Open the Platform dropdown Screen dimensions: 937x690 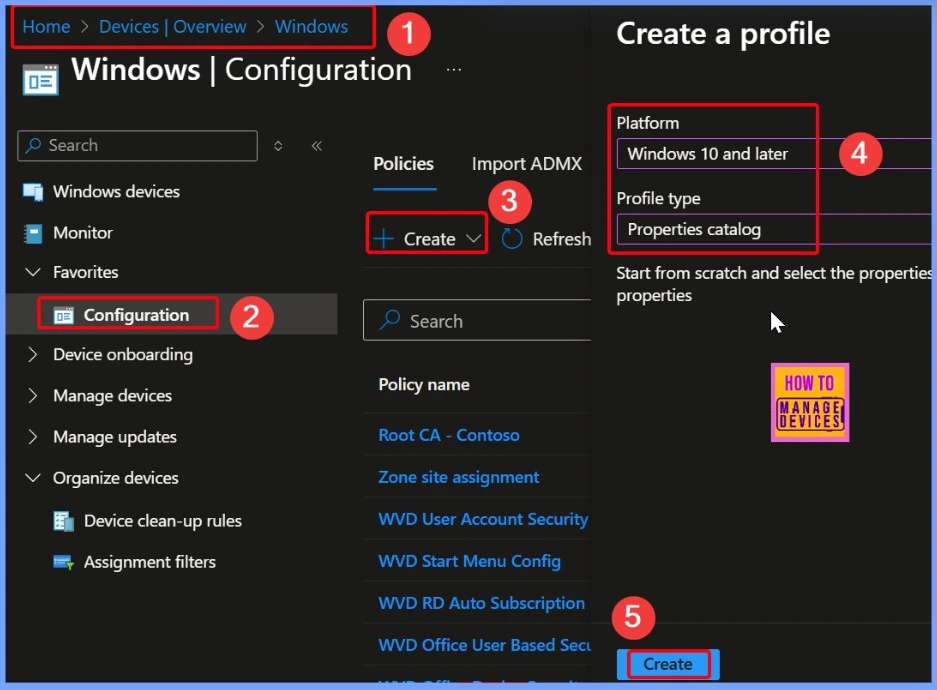(x=773, y=154)
